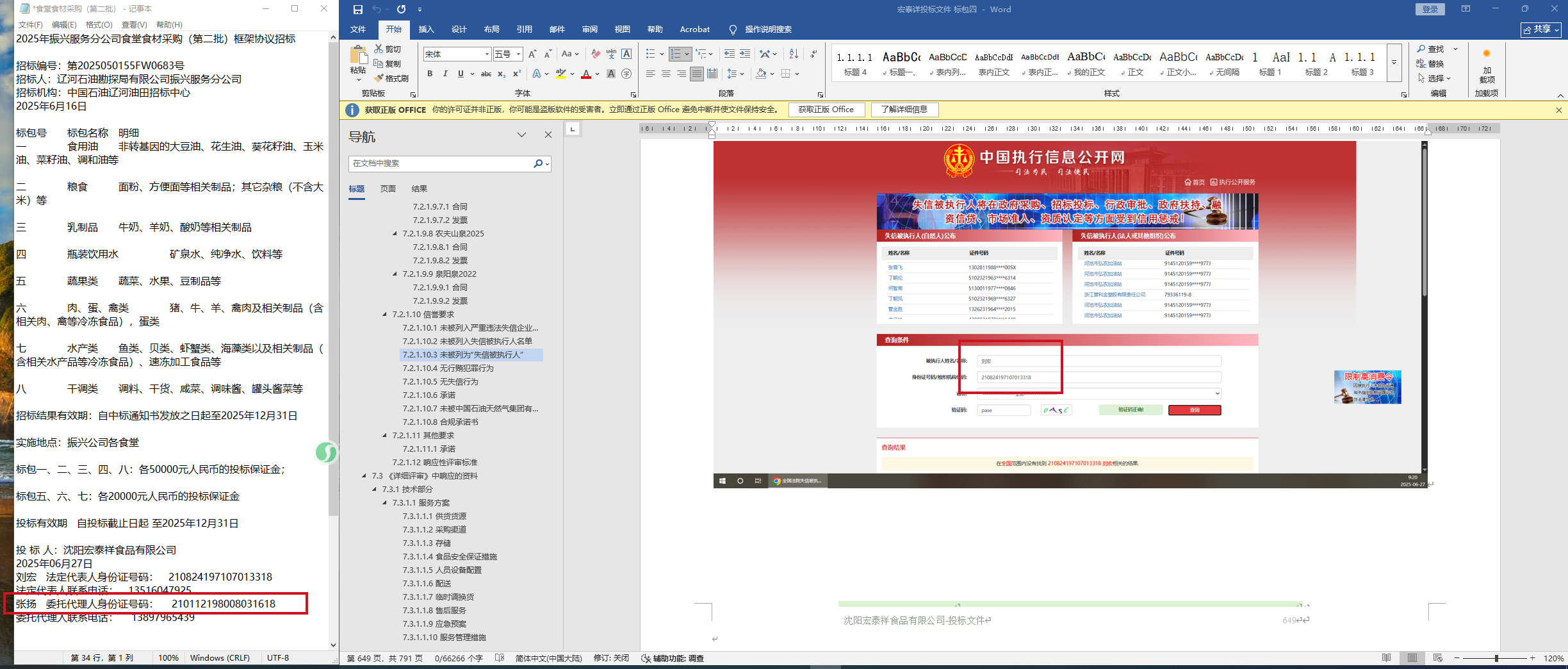Increase paragraph indent

pos(744,54)
